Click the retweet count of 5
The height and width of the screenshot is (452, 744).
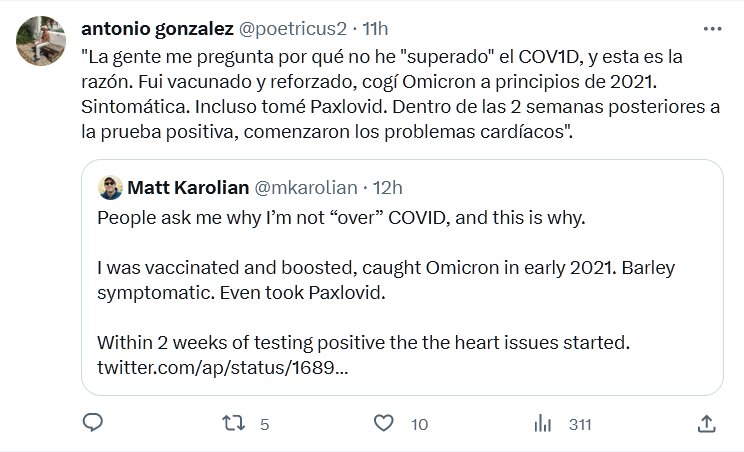coord(264,424)
